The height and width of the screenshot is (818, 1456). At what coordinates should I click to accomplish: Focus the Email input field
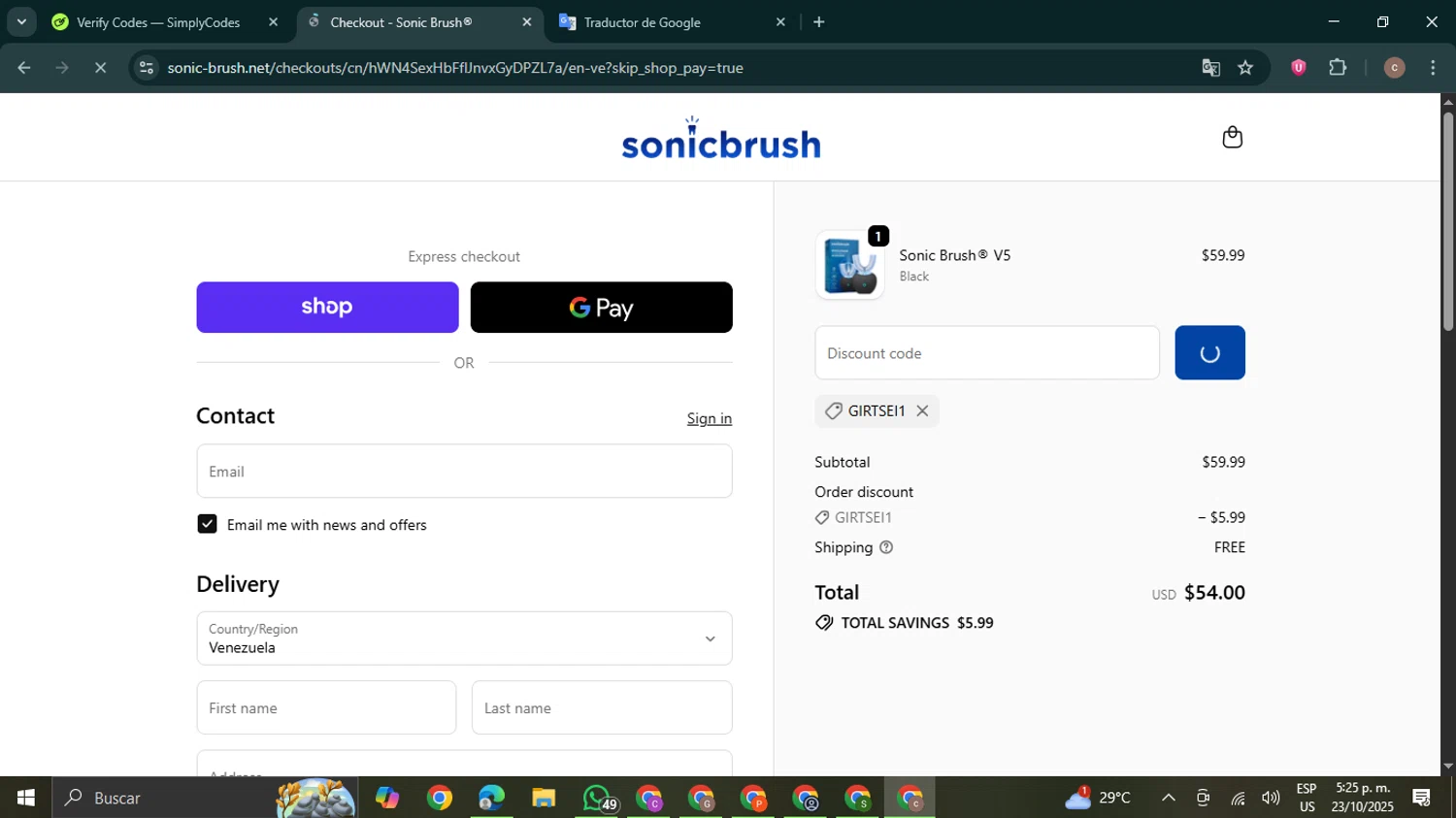464,472
